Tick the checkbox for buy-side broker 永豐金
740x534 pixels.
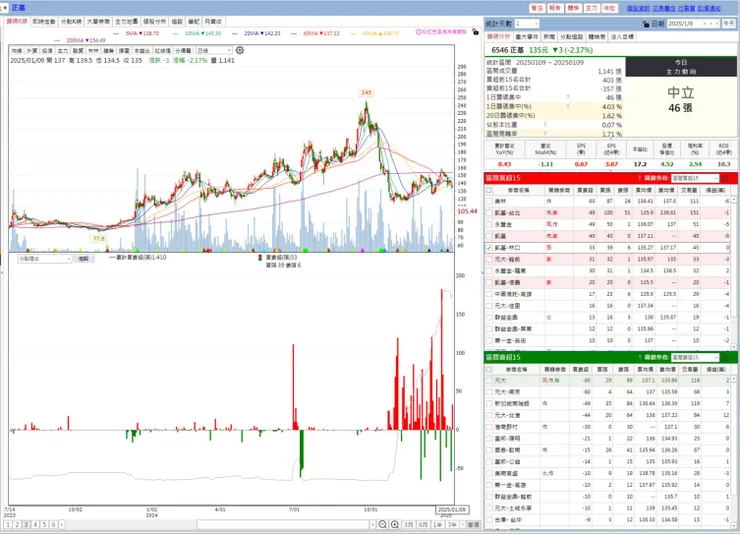coord(489,225)
